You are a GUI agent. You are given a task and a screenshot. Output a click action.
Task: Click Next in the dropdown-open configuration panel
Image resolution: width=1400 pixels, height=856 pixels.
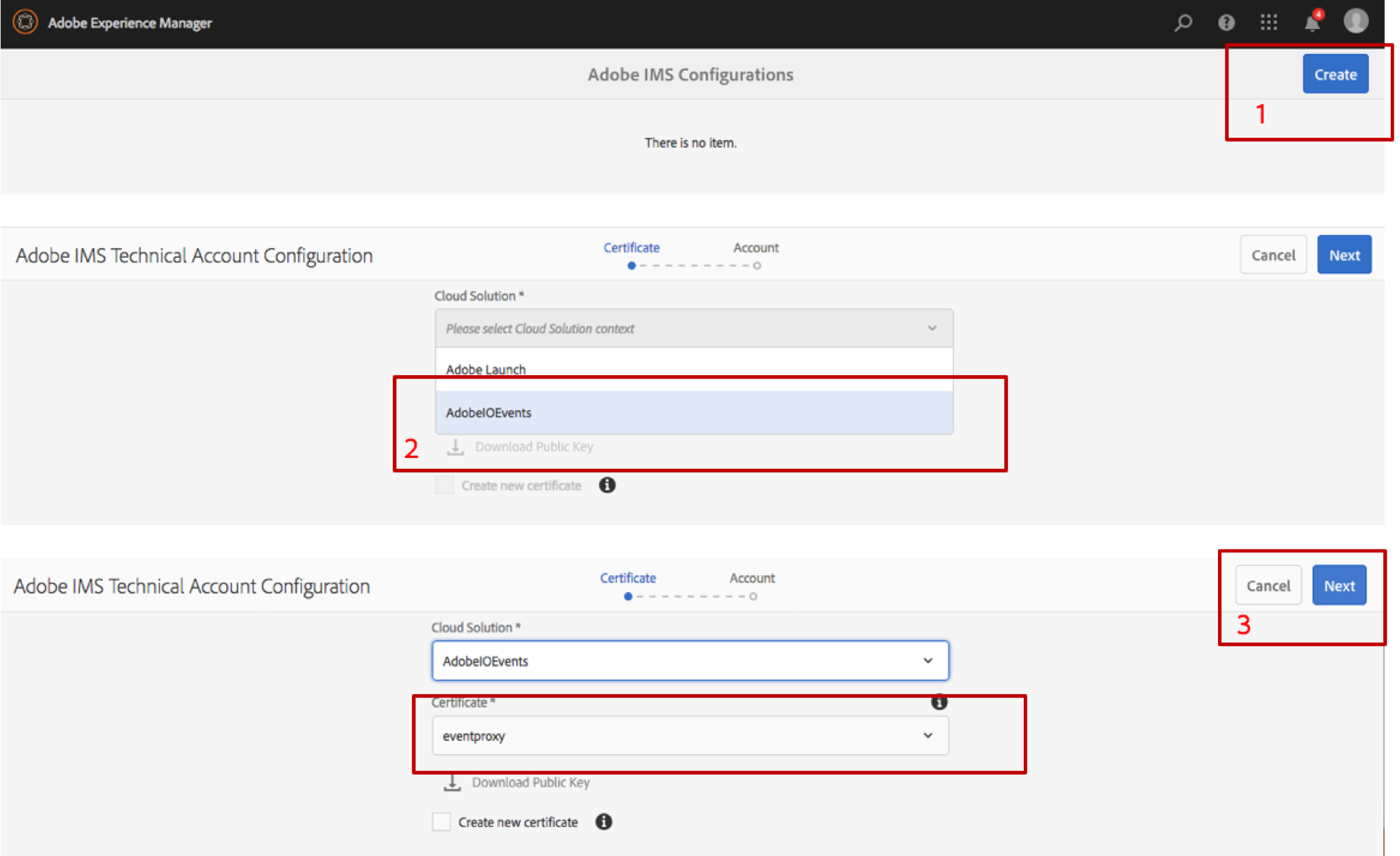(1344, 255)
